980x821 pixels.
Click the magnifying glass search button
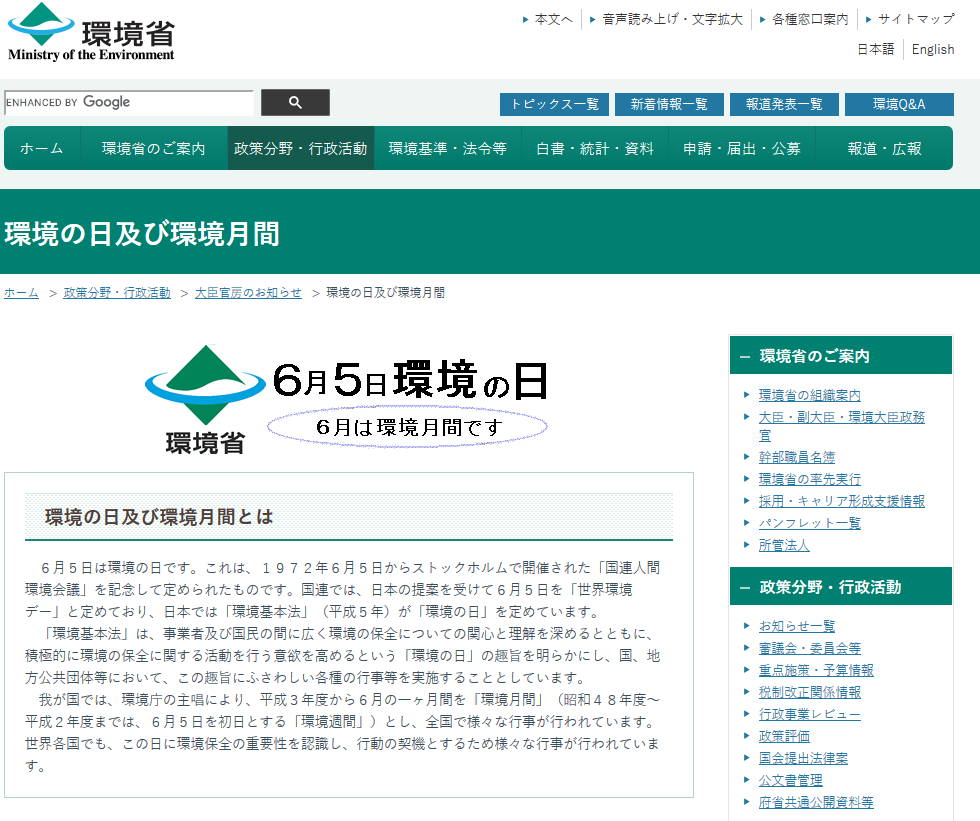click(x=295, y=102)
